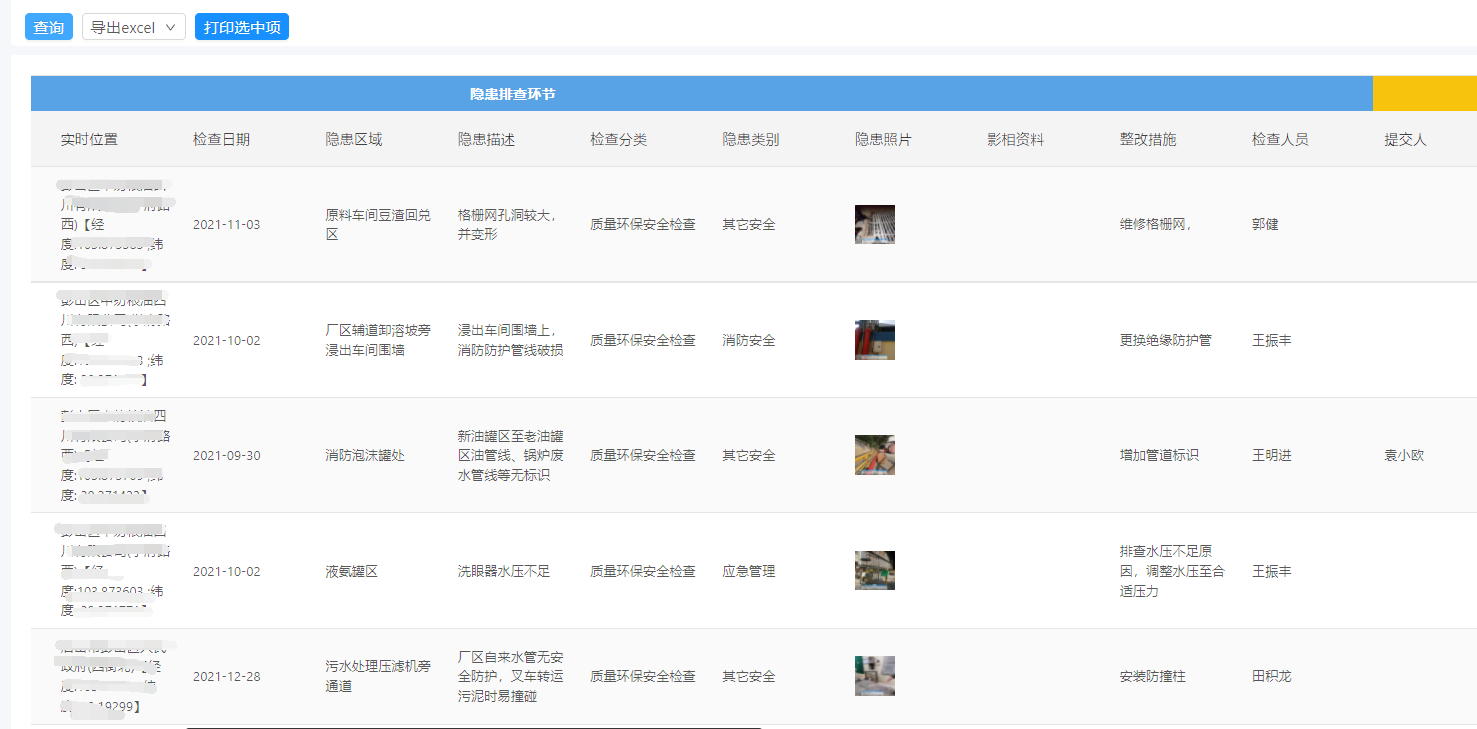The image size is (1477, 729).
Task: Click the photo in the 液氨罐区 row
Action: click(x=874, y=570)
